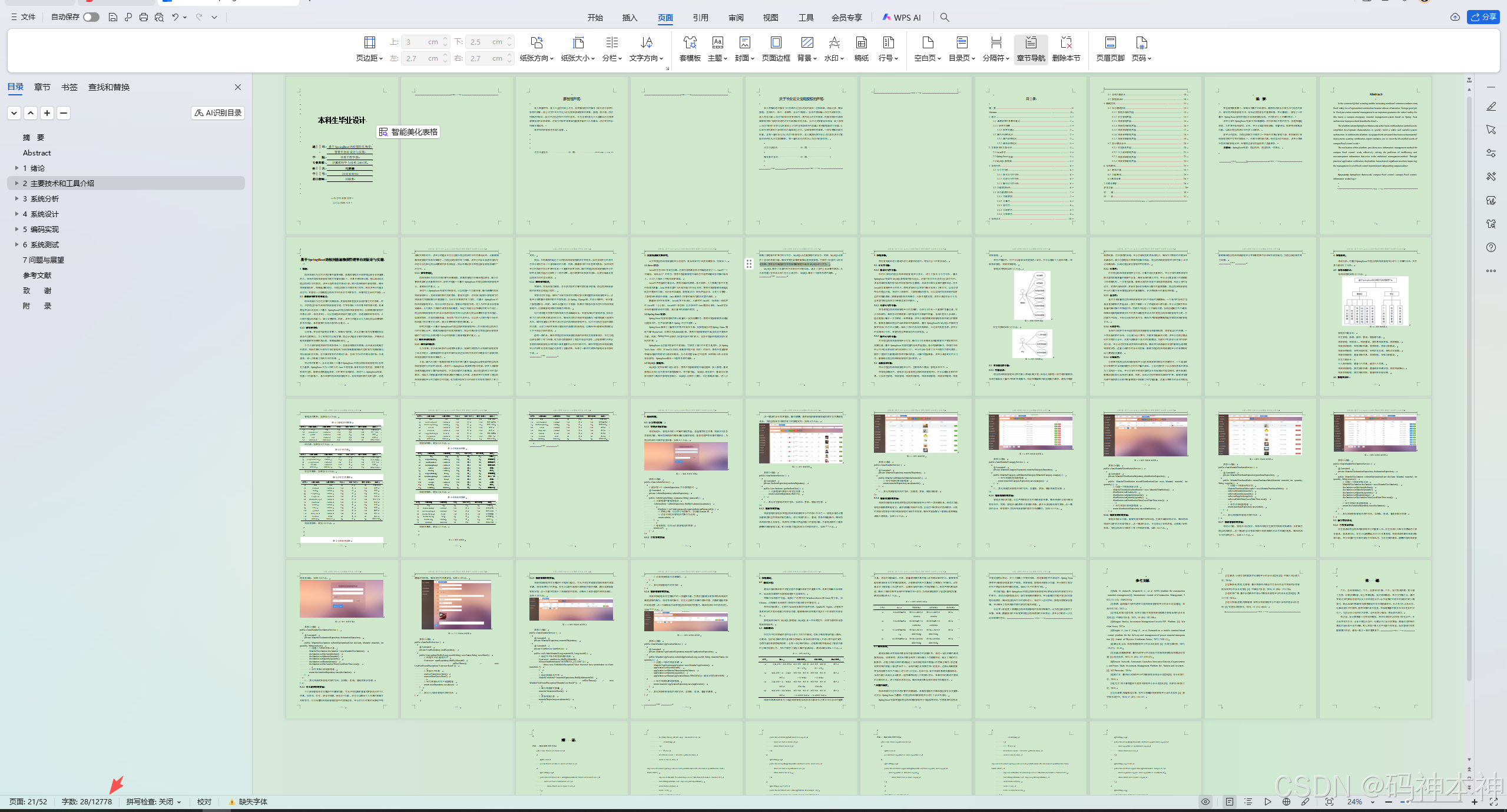Expand the 1 绪论 outline item
Viewport: 1507px width, 812px height.
pos(16,168)
